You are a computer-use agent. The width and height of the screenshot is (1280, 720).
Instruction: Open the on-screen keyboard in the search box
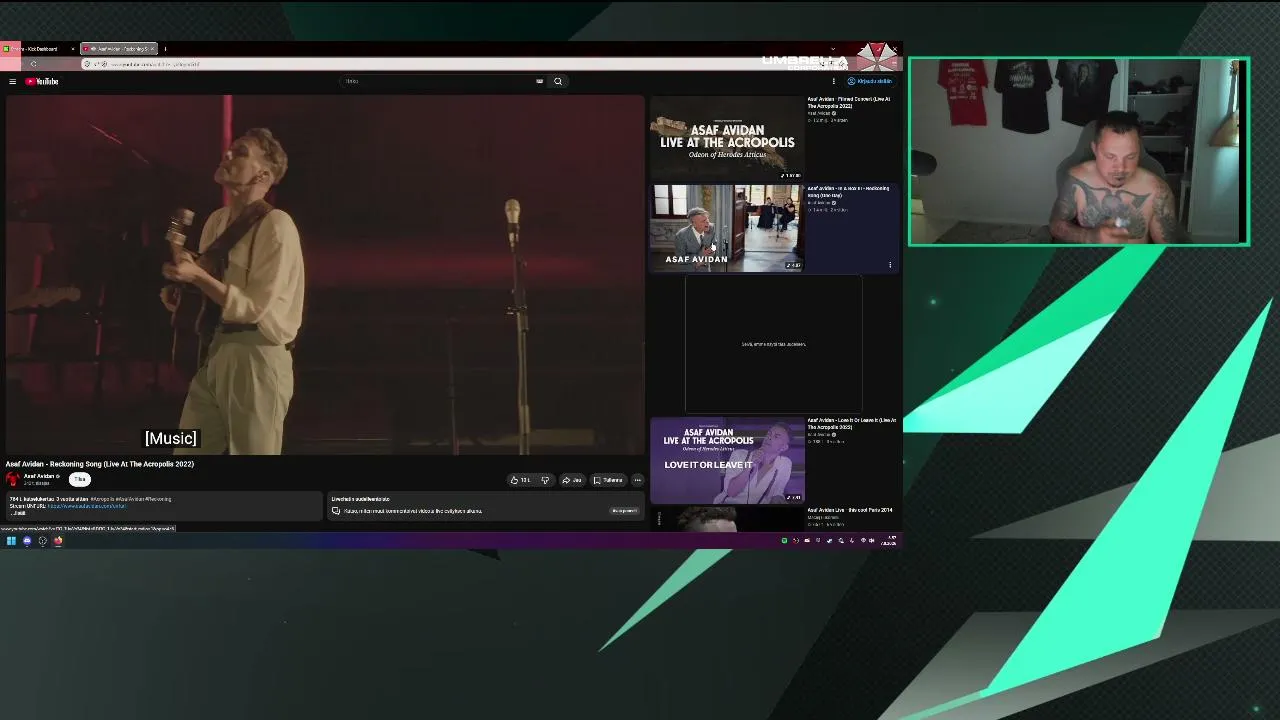539,81
